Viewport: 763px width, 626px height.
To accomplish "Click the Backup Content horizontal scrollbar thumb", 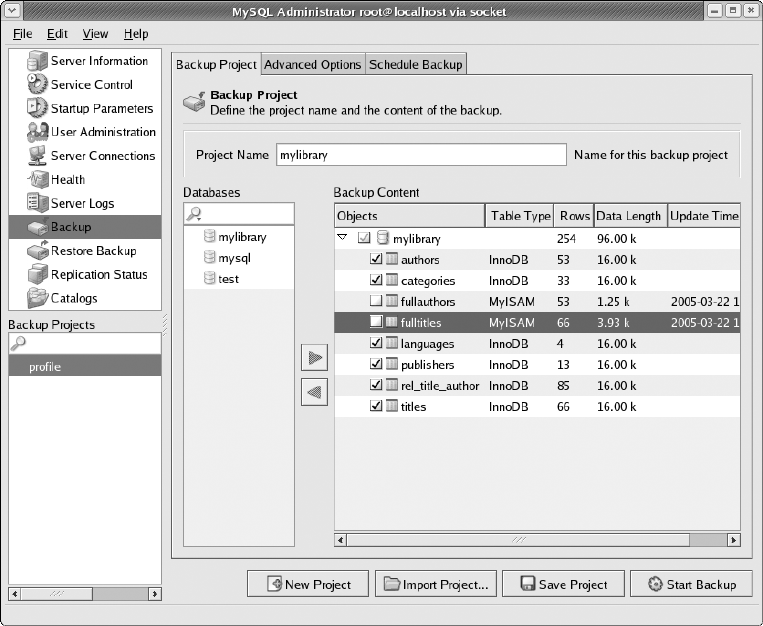I will (518, 540).
